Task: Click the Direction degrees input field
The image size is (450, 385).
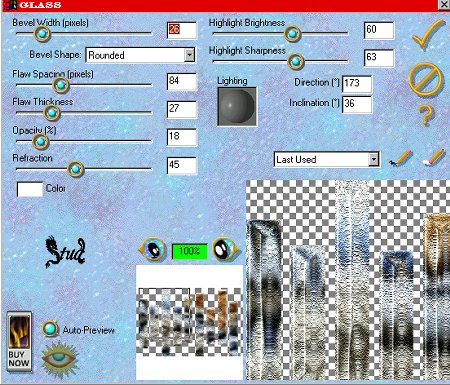Action: point(357,84)
